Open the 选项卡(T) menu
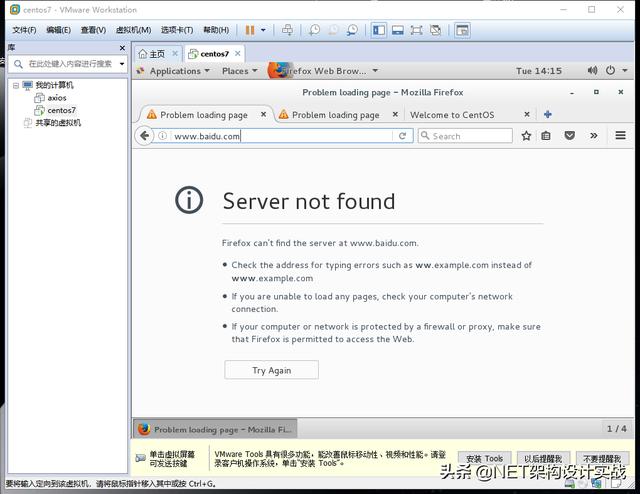Image resolution: width=640 pixels, height=494 pixels. pos(177,30)
